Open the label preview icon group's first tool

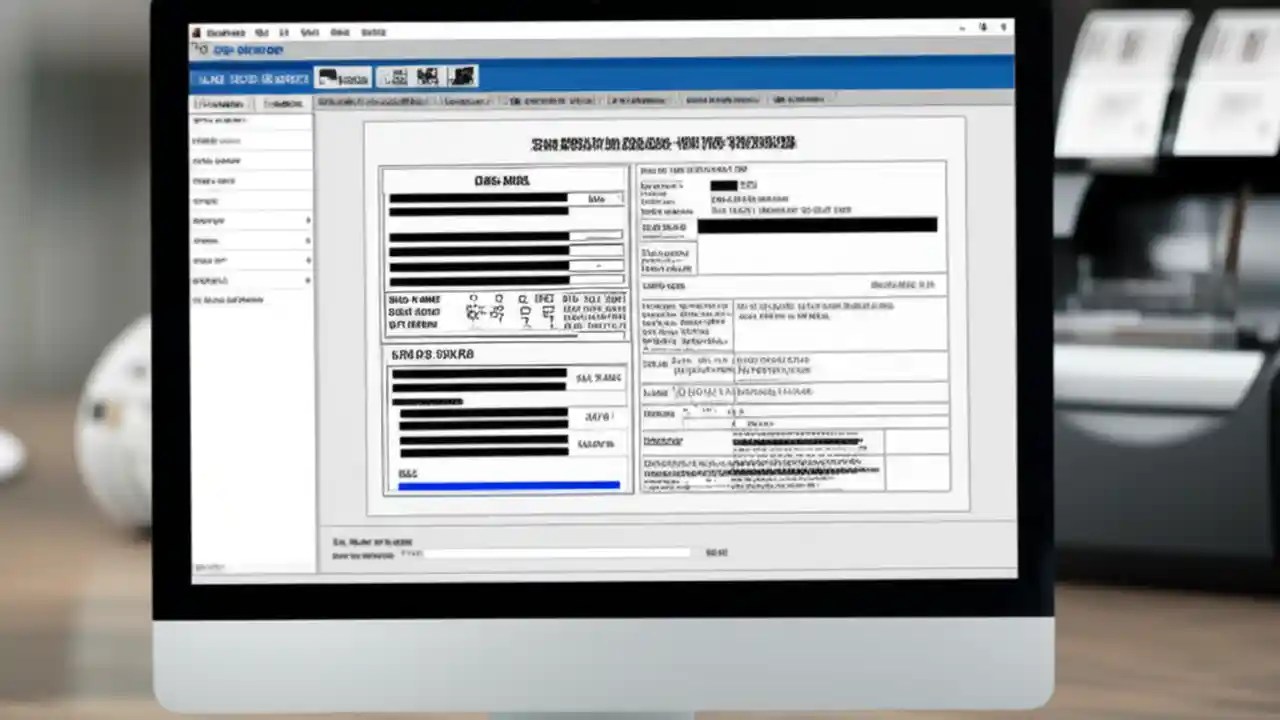(x=399, y=76)
